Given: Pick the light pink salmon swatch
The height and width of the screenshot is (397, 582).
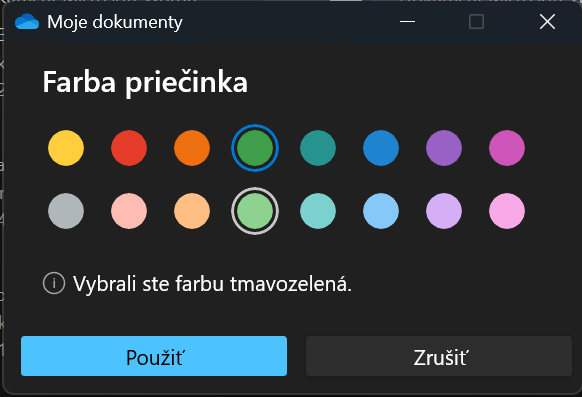Looking at the screenshot, I should pos(129,211).
